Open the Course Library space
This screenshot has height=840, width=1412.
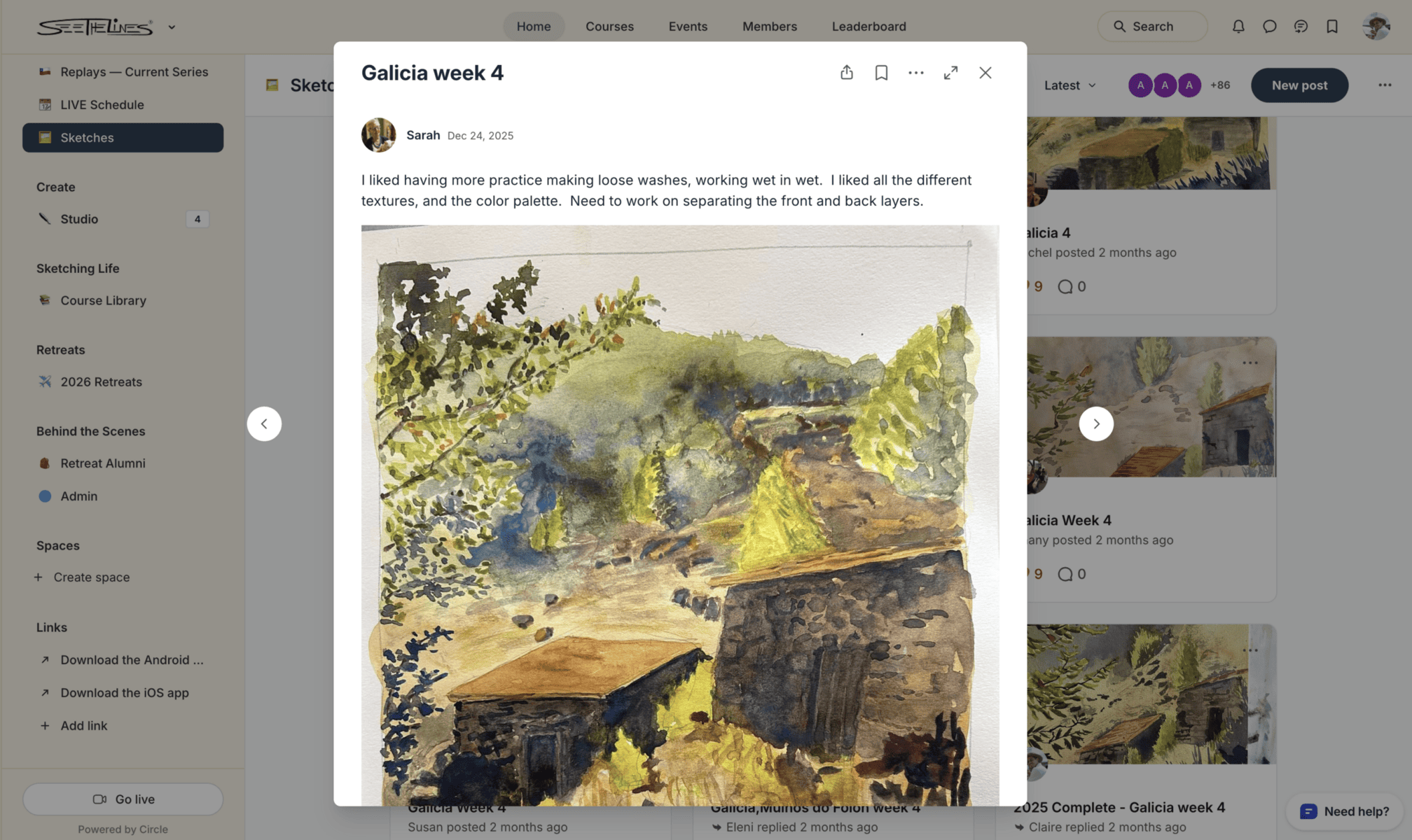[x=103, y=300]
